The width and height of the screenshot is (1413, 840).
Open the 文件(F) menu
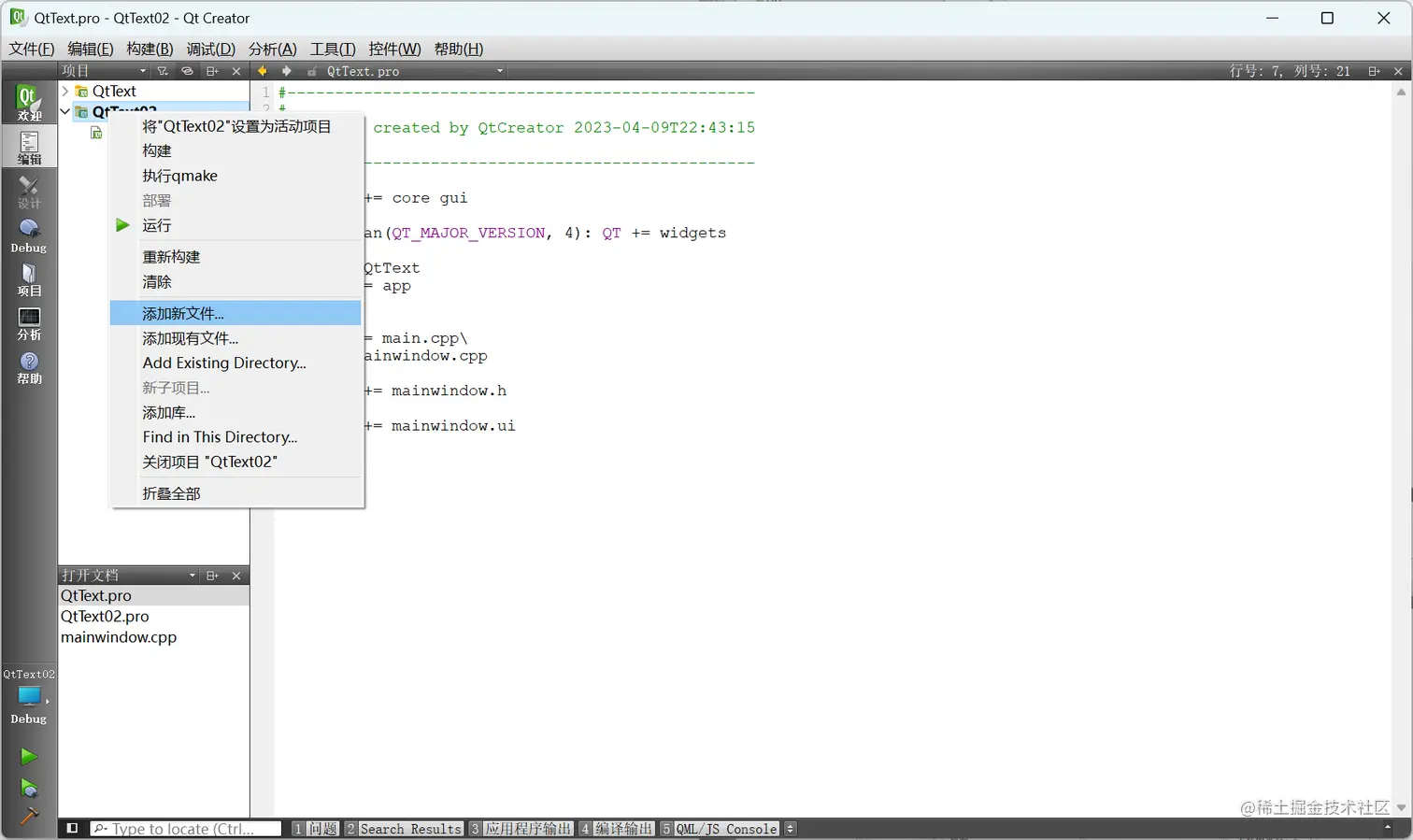point(32,49)
